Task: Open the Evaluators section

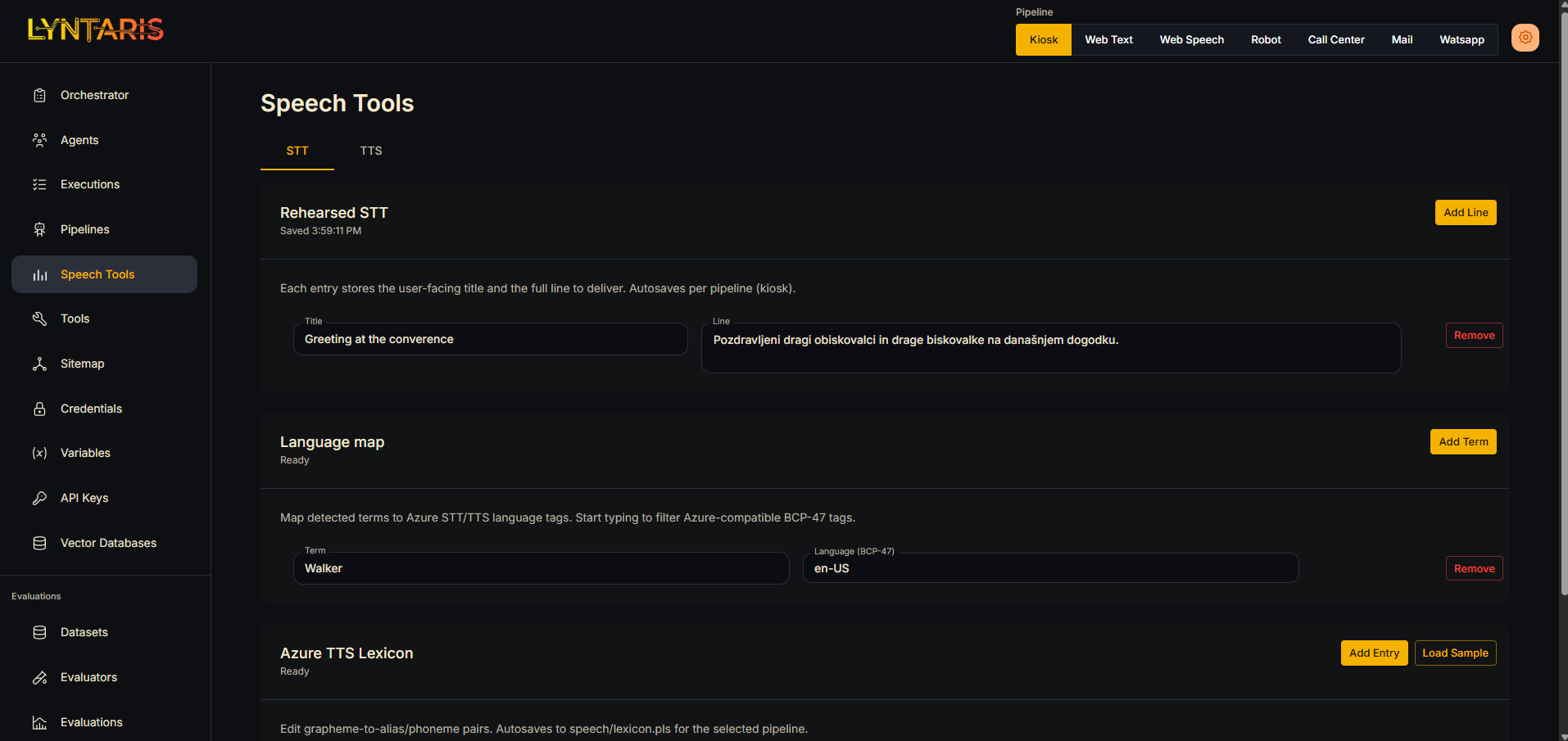Action: (x=88, y=677)
